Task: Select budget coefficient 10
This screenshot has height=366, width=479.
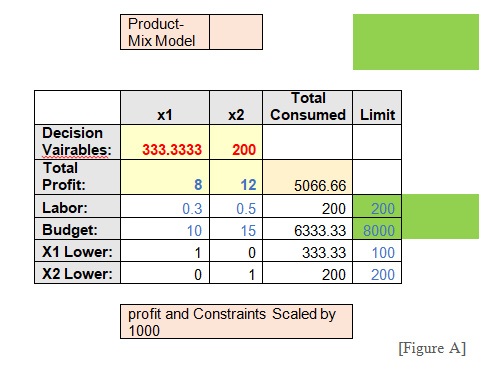Action: click(x=165, y=229)
